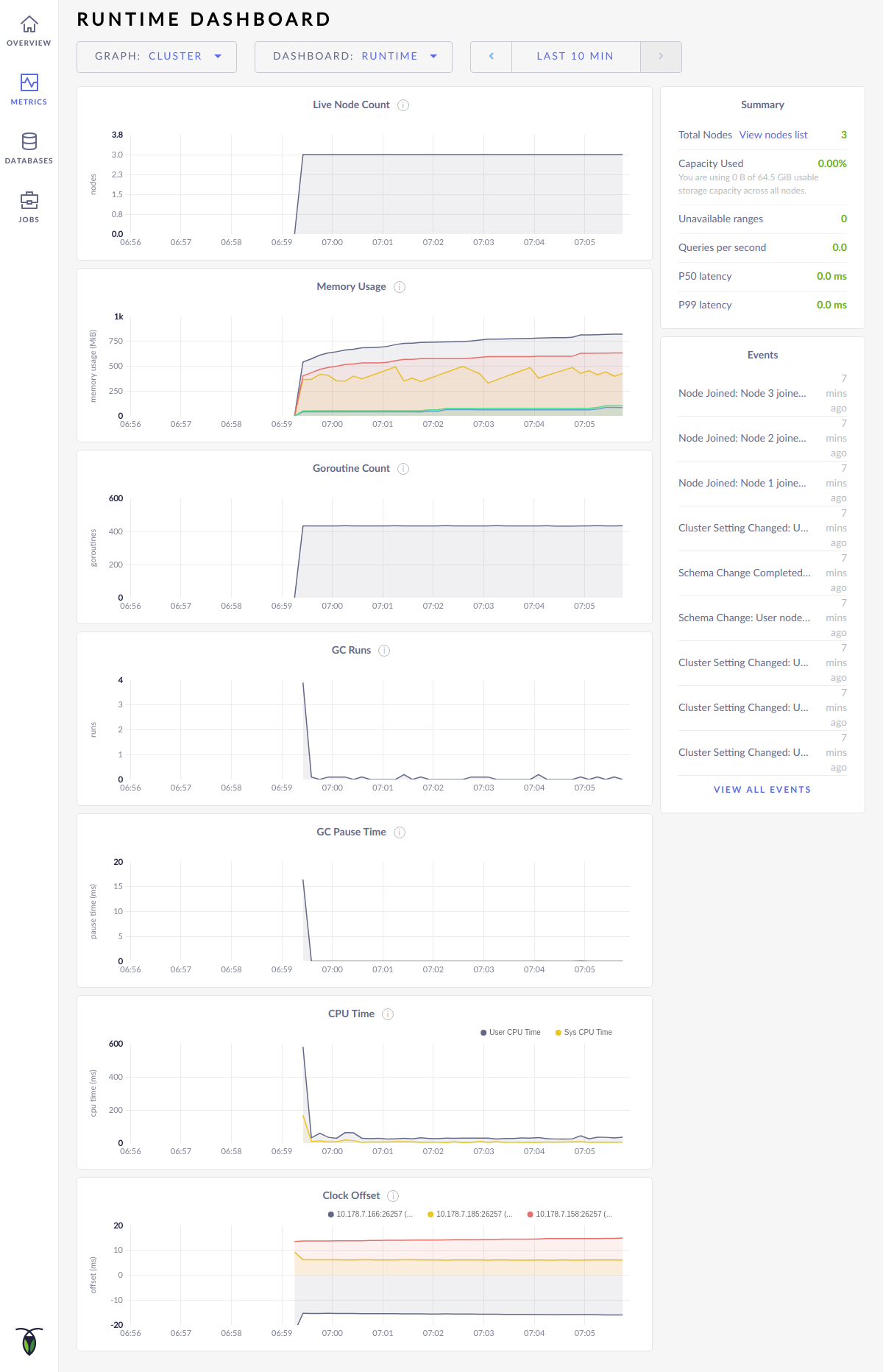Click the 10.178.7.158 red legend swatch

(x=530, y=1214)
